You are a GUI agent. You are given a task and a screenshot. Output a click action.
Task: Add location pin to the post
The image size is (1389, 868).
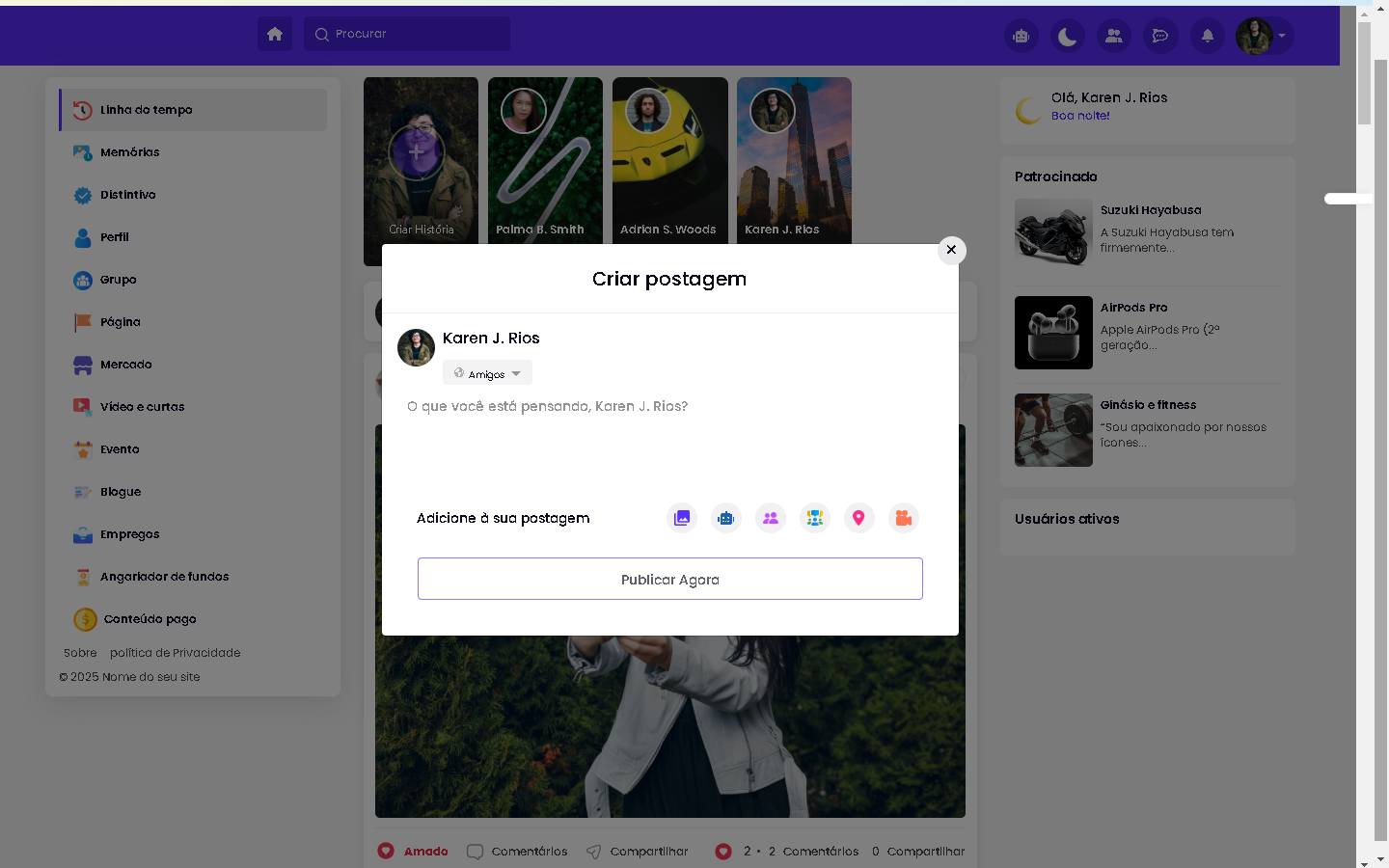(x=858, y=518)
